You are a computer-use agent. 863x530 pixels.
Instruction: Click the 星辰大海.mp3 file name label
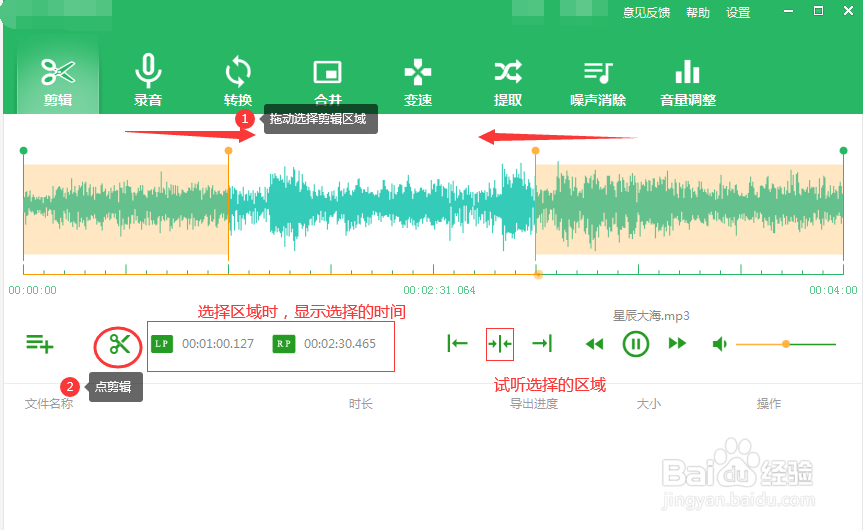pos(651,316)
